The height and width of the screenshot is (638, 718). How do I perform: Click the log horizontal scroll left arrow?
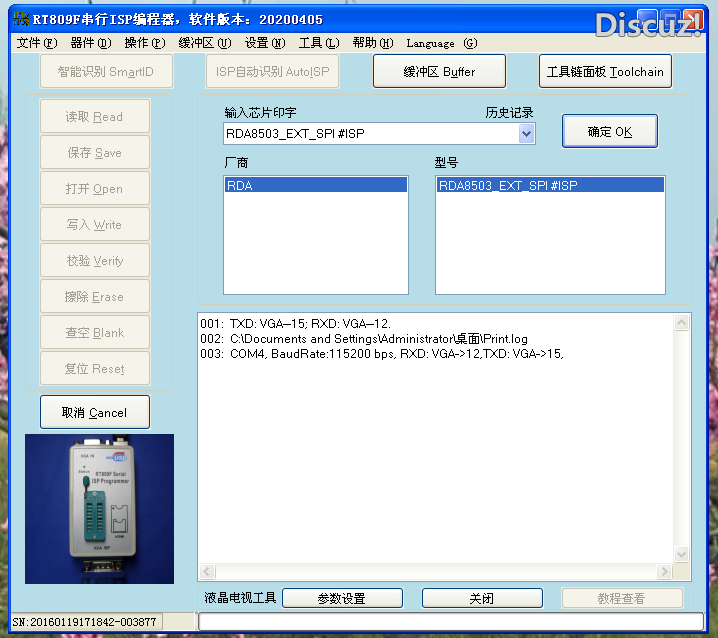tap(207, 572)
